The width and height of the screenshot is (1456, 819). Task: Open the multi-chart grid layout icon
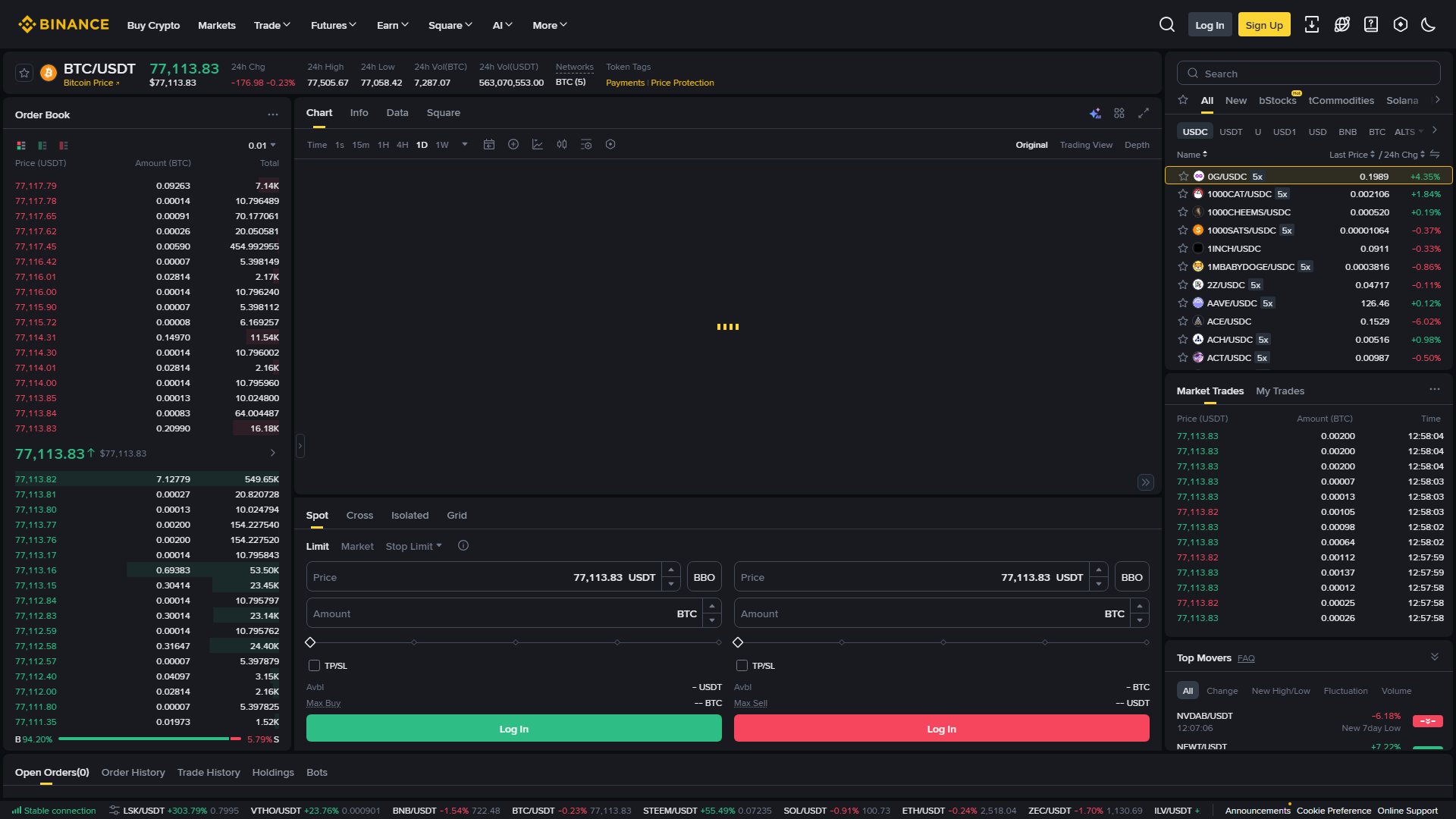point(1119,113)
